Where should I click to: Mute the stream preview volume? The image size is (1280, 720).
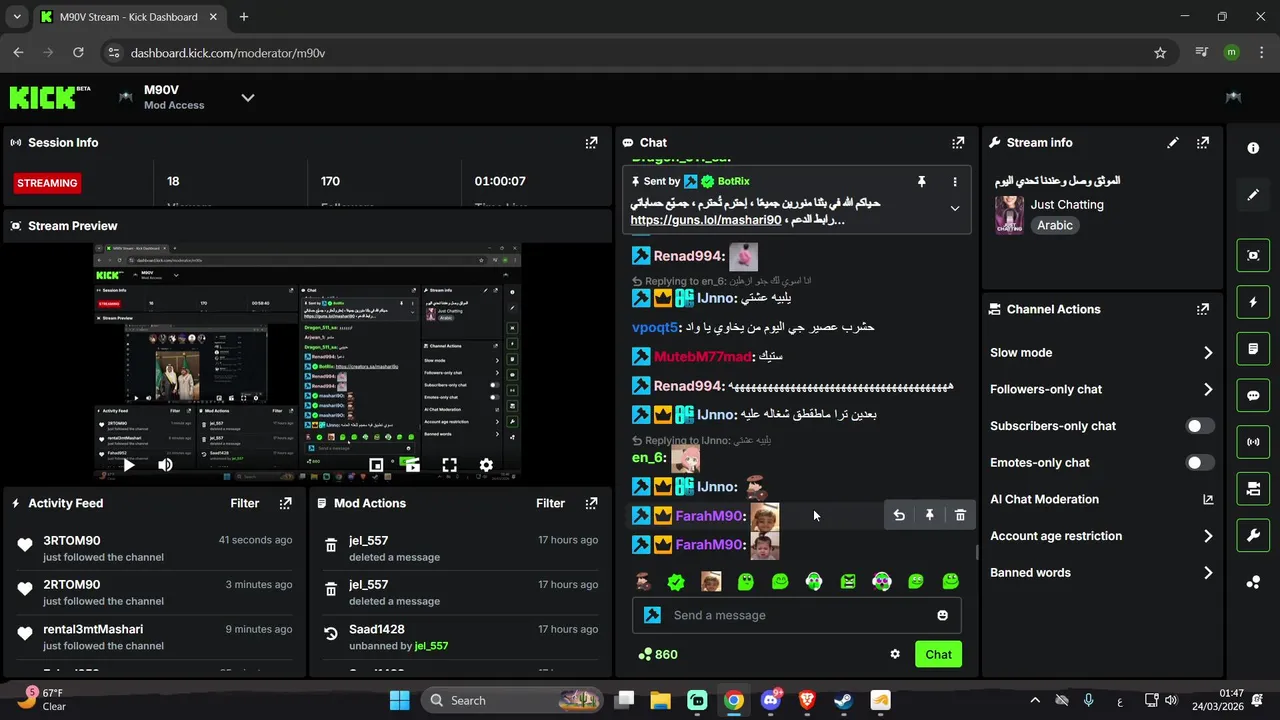coord(165,465)
